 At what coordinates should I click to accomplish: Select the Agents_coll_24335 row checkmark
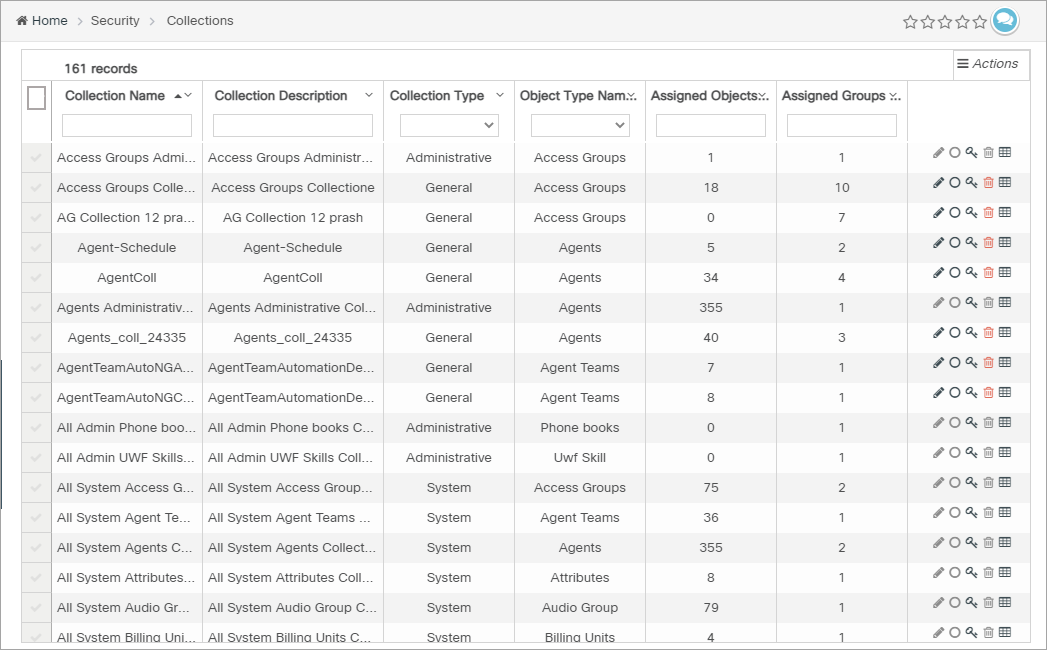click(x=36, y=338)
